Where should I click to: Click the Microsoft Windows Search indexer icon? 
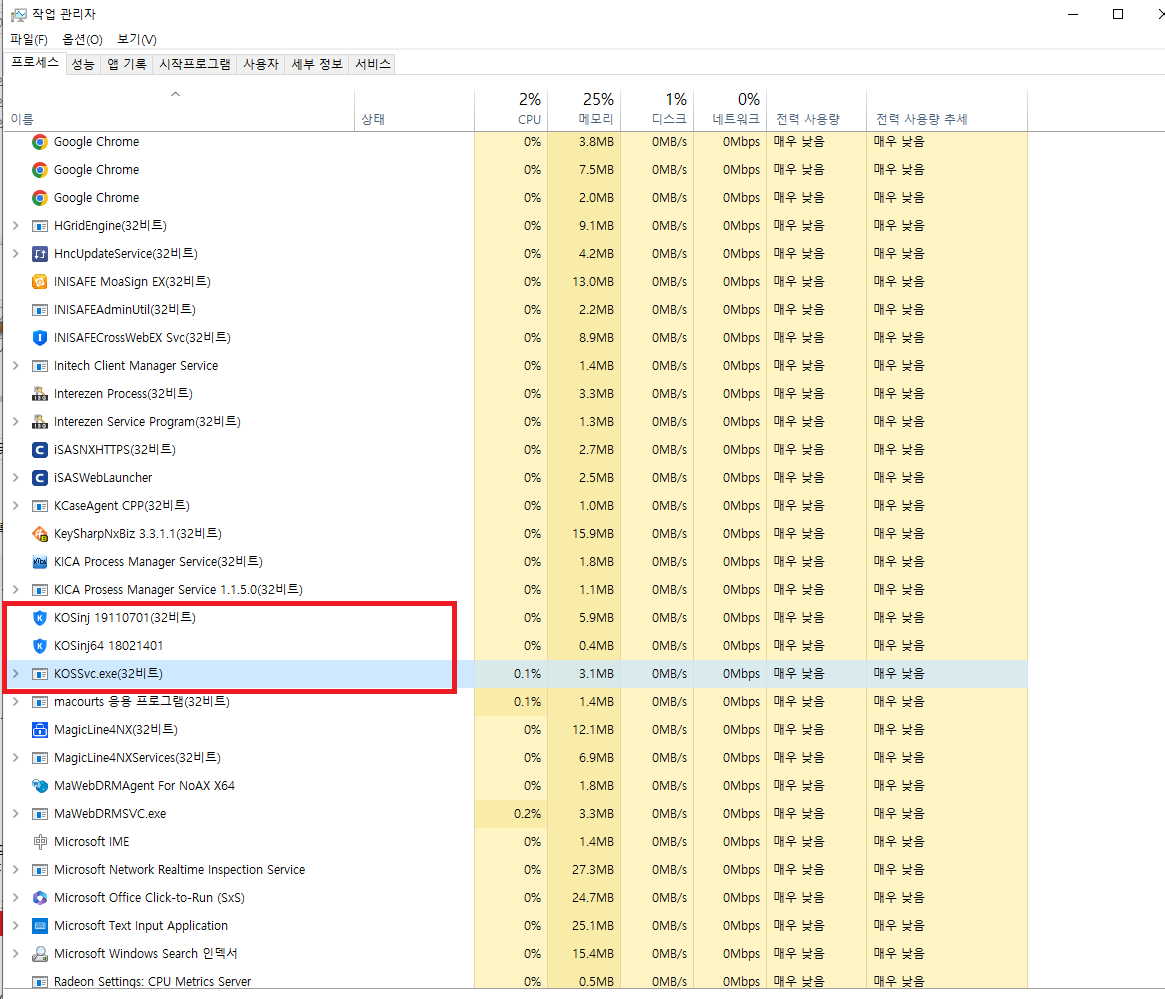click(x=40, y=954)
